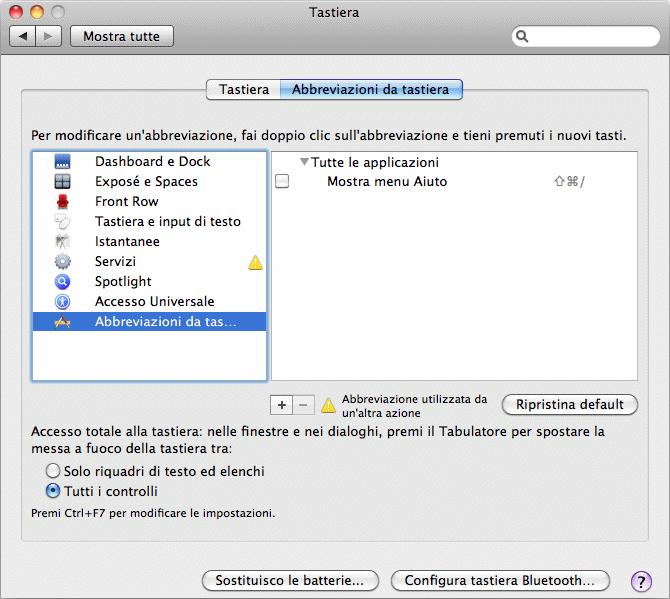Click the Exposé e Spaces icon
The image size is (670, 599).
[x=62, y=182]
